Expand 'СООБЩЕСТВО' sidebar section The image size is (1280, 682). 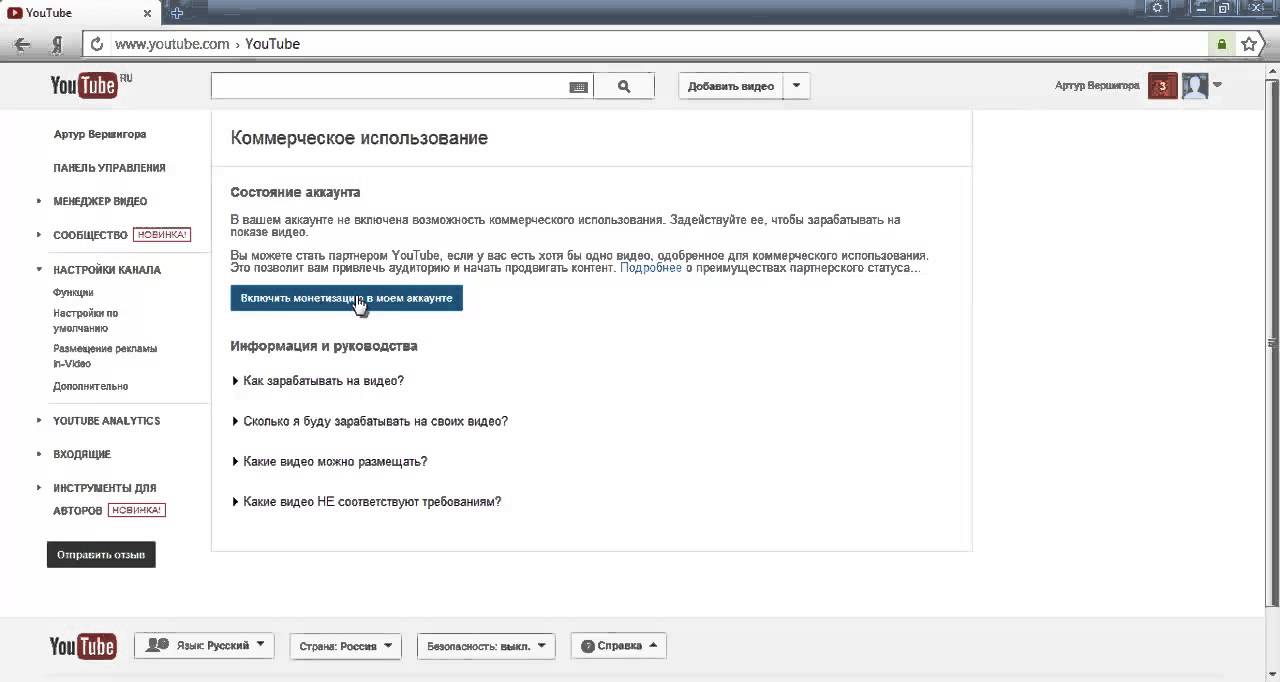click(x=90, y=235)
